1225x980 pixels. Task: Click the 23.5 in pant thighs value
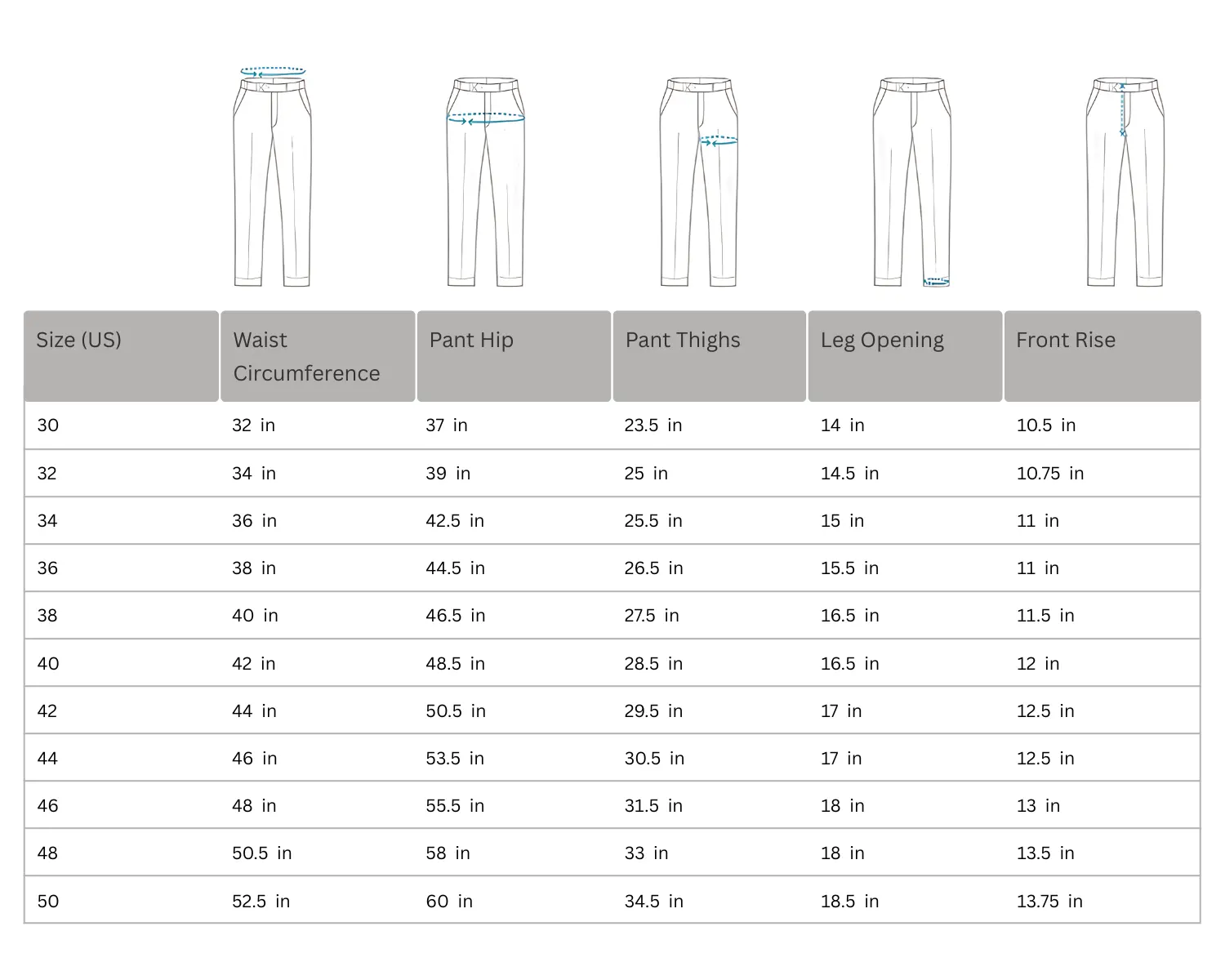[653, 425]
